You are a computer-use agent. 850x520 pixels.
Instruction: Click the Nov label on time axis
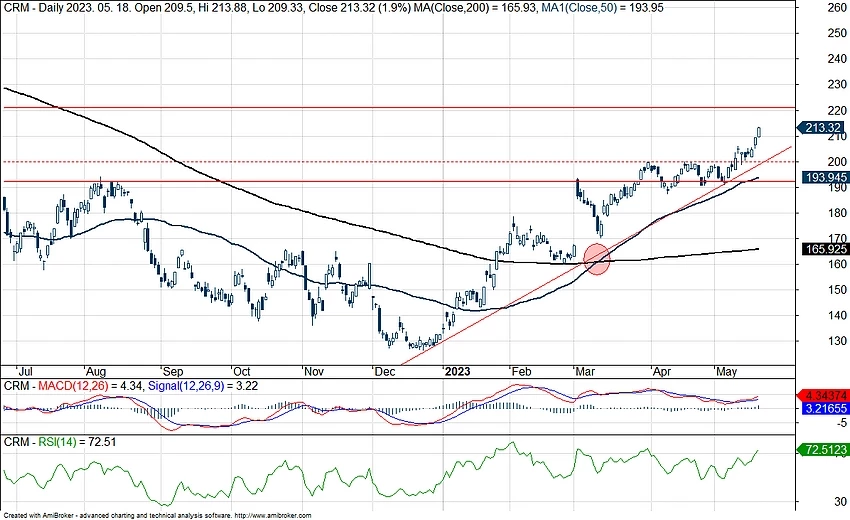(313, 372)
